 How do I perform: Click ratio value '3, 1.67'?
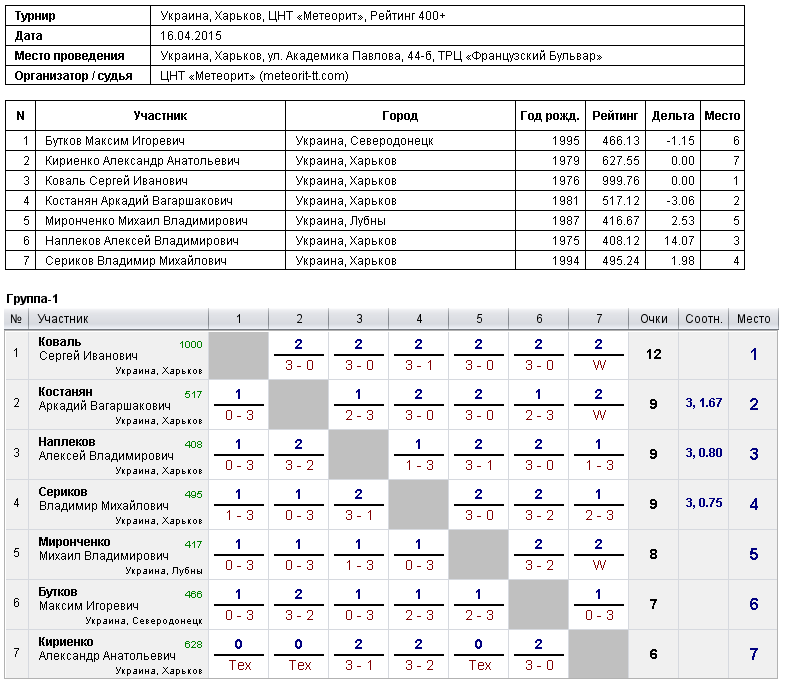(704, 403)
